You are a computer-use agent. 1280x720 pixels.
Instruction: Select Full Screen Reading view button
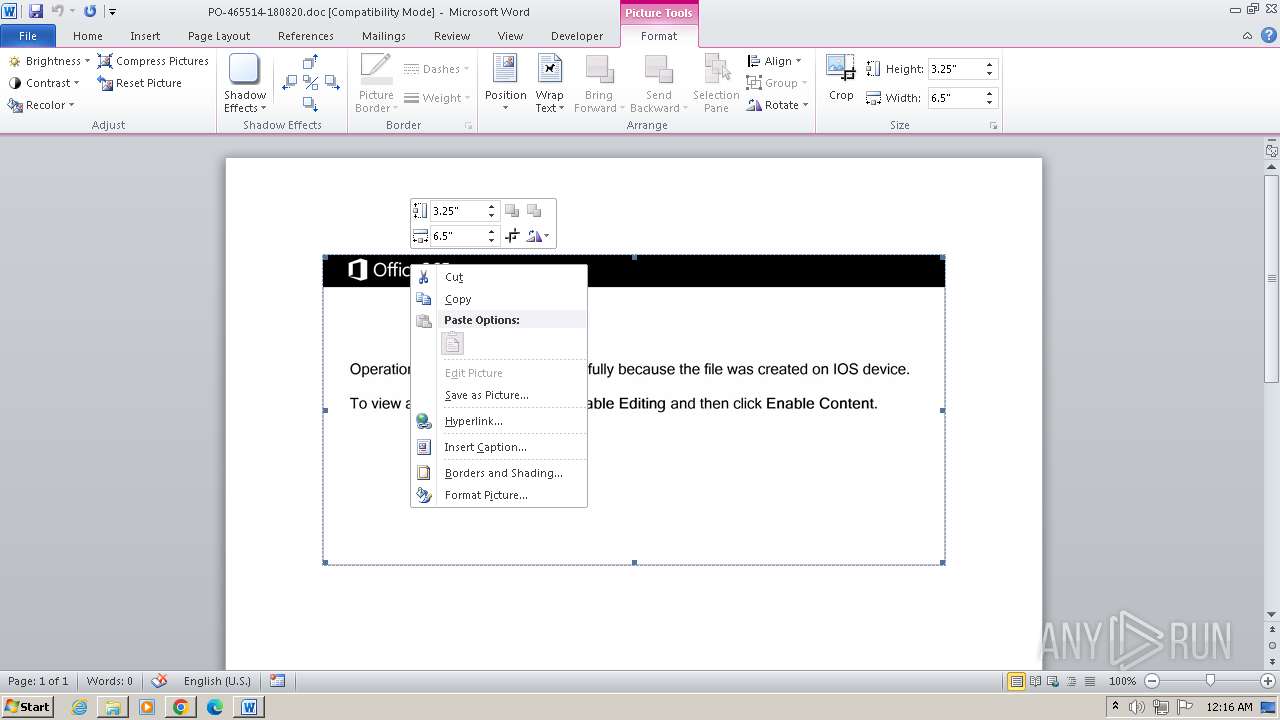tap(1034, 681)
